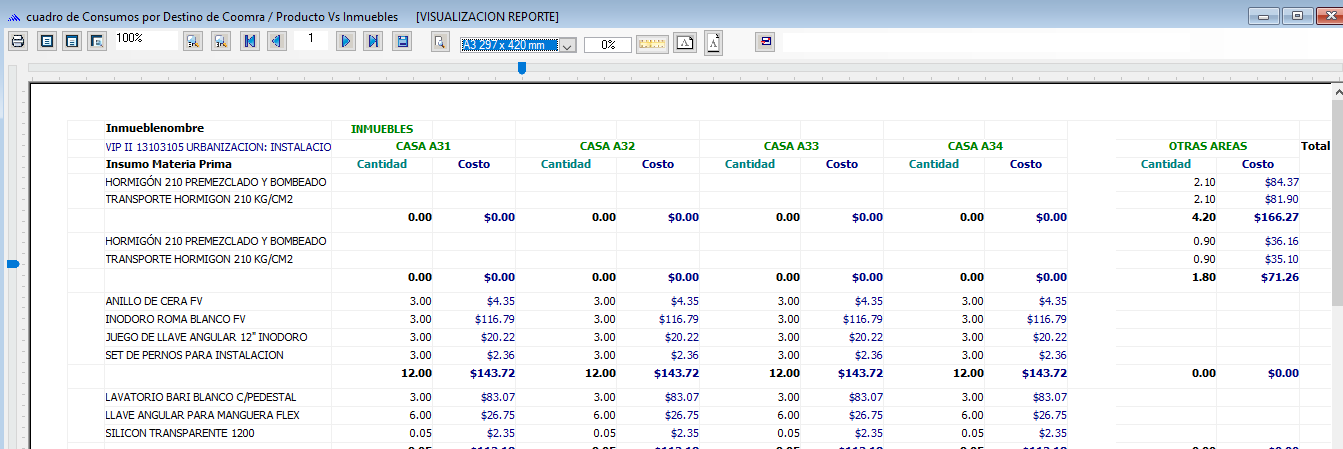Screen dimensions: 1343x449
Task: Select landscape page orientation icon
Action: click(x=684, y=43)
